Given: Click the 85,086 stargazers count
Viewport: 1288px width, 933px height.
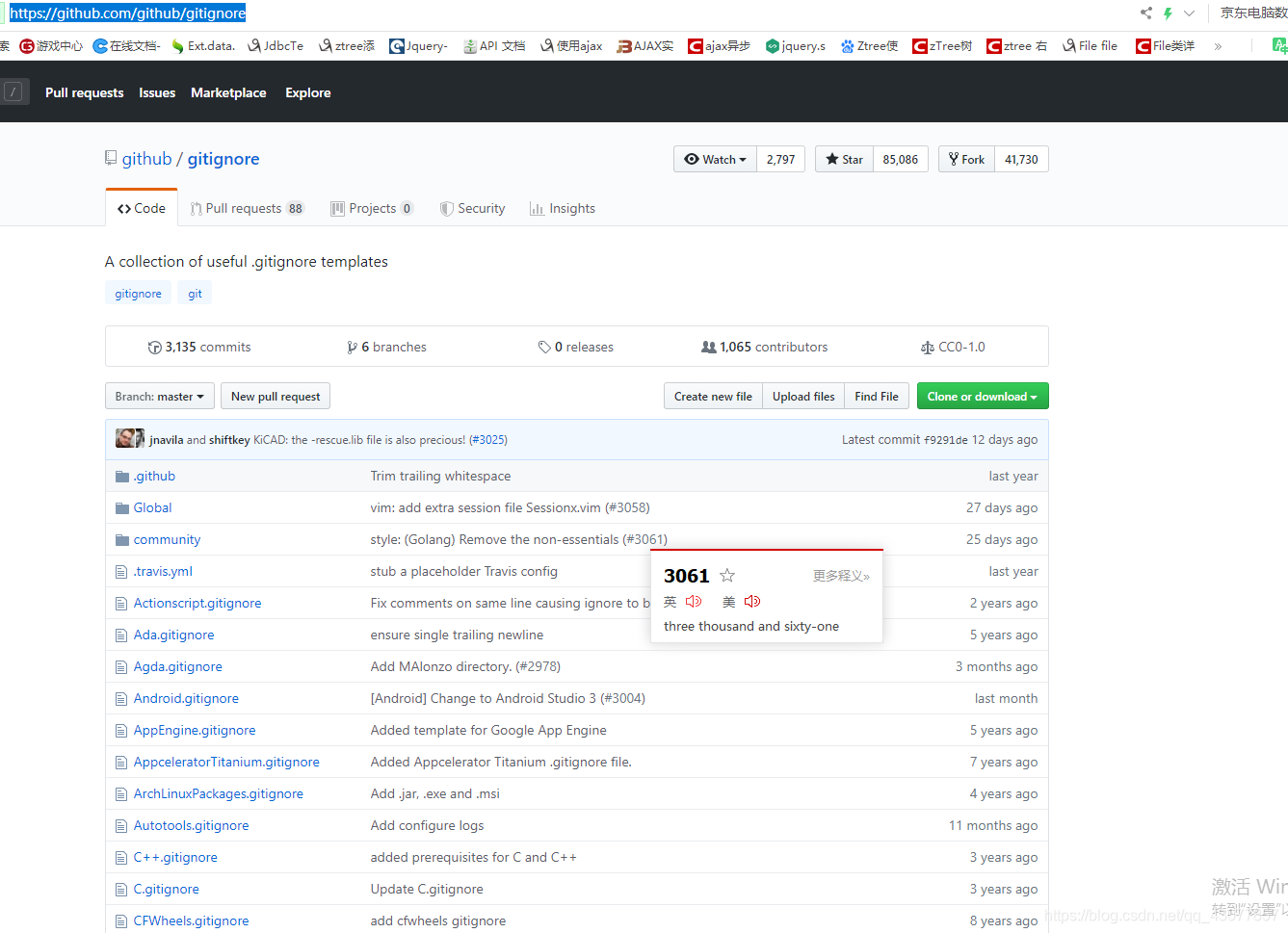Looking at the screenshot, I should [x=901, y=159].
